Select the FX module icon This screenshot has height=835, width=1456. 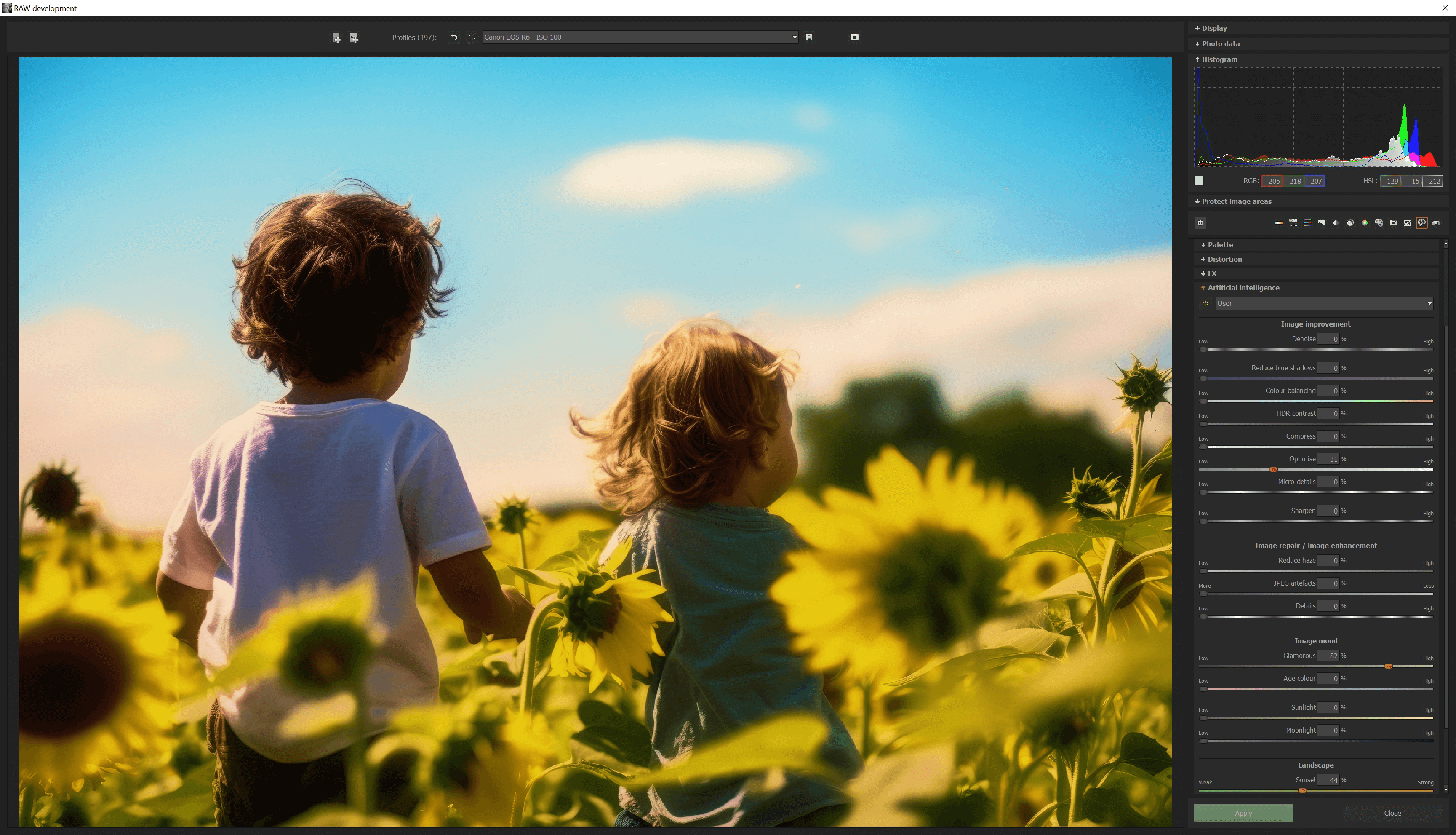1407,223
